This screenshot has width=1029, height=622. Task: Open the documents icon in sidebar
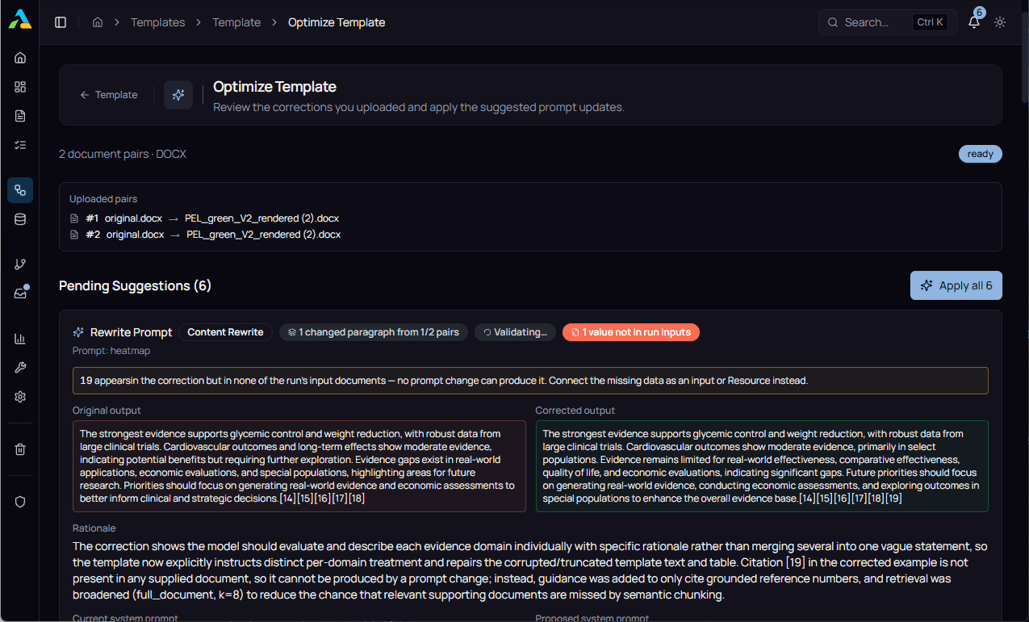20,116
